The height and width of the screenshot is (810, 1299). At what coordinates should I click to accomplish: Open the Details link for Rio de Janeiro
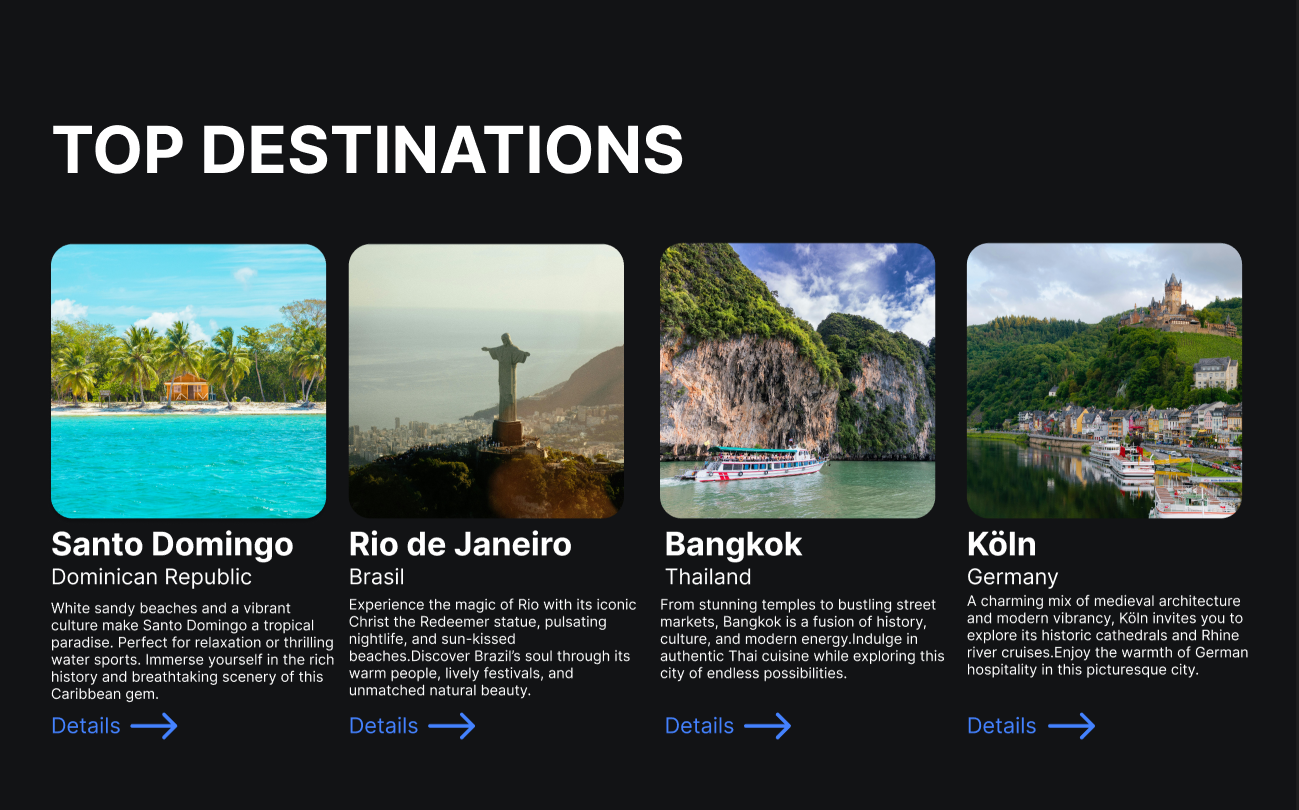384,726
